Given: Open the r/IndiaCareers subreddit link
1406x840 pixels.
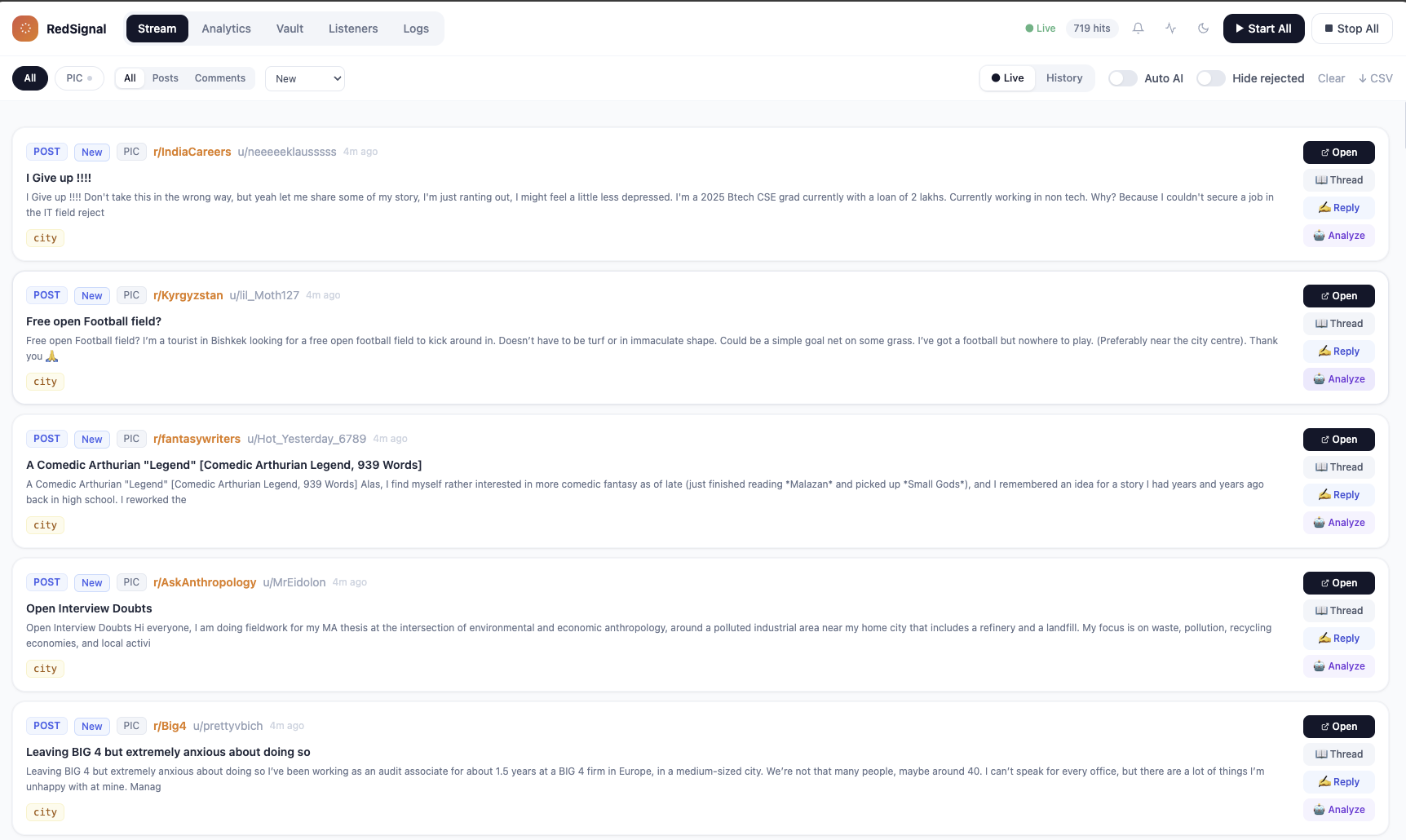Looking at the screenshot, I should [192, 152].
